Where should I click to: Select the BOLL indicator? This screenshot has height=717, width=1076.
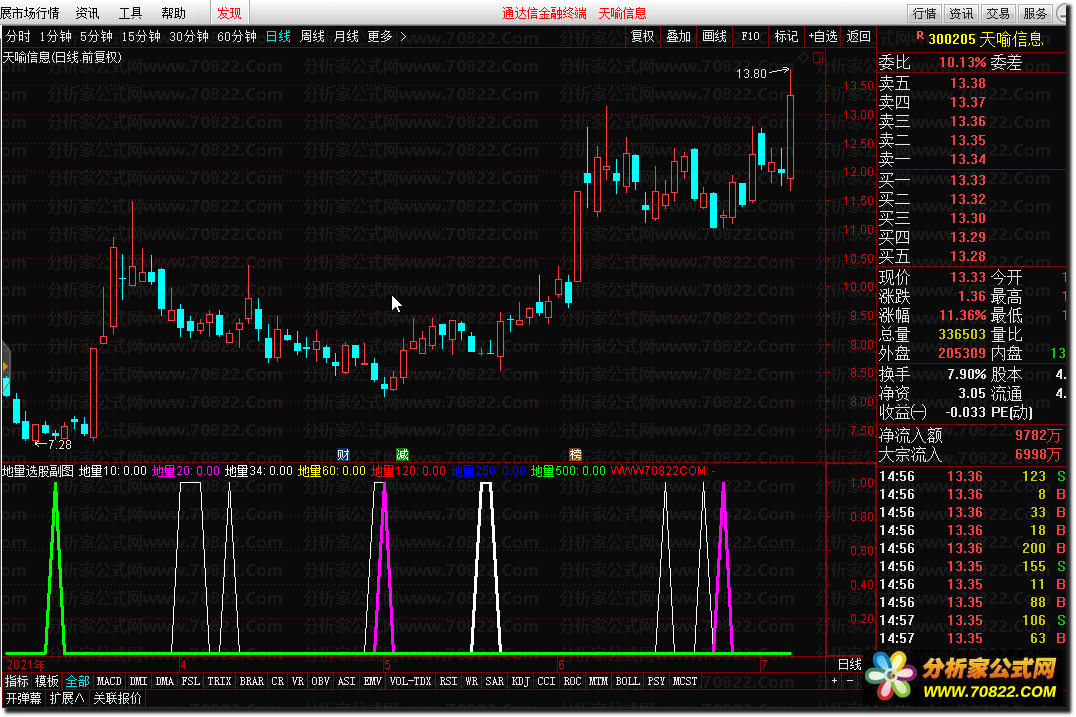click(628, 681)
